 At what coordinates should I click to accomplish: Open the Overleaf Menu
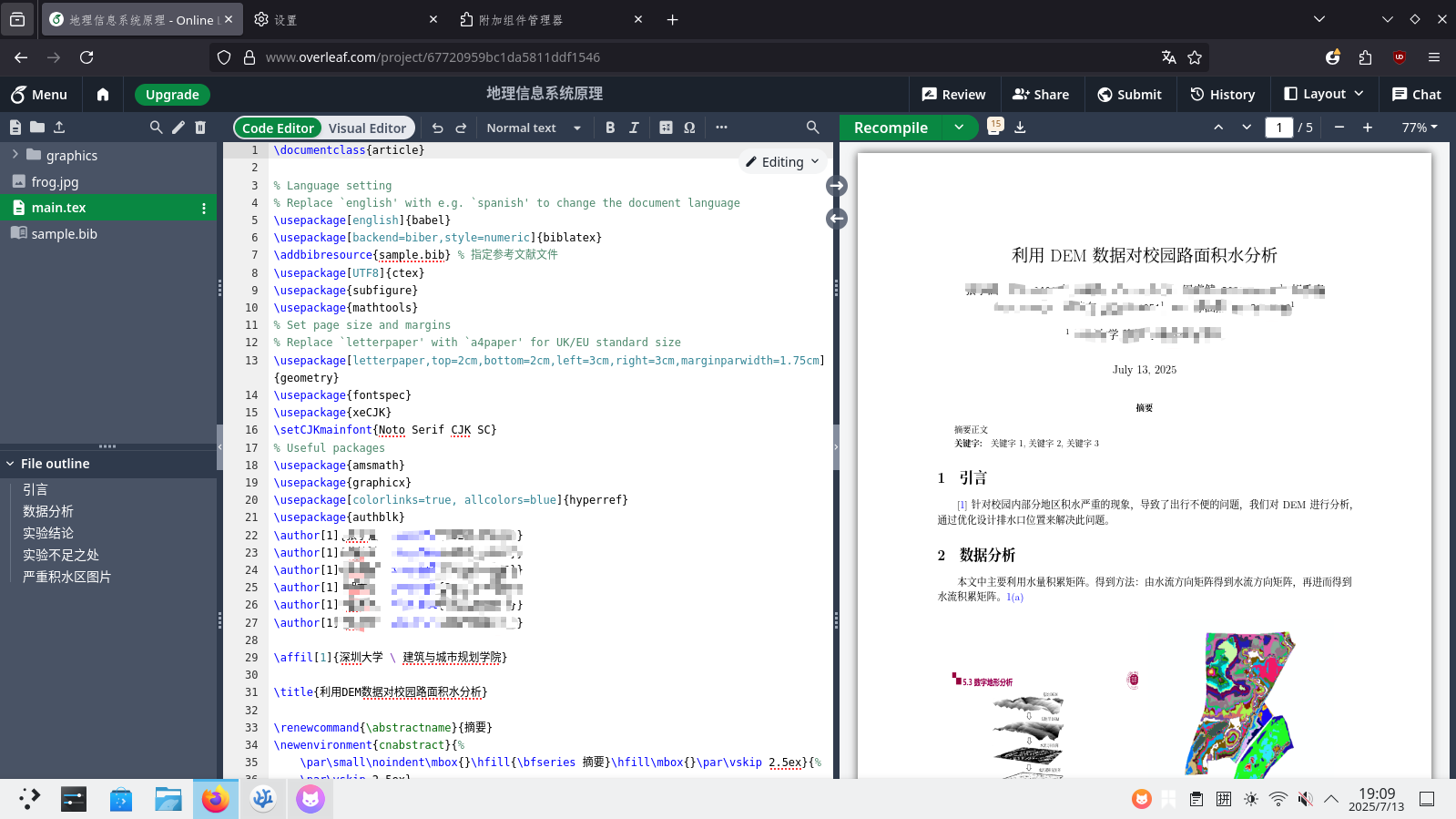tap(39, 95)
